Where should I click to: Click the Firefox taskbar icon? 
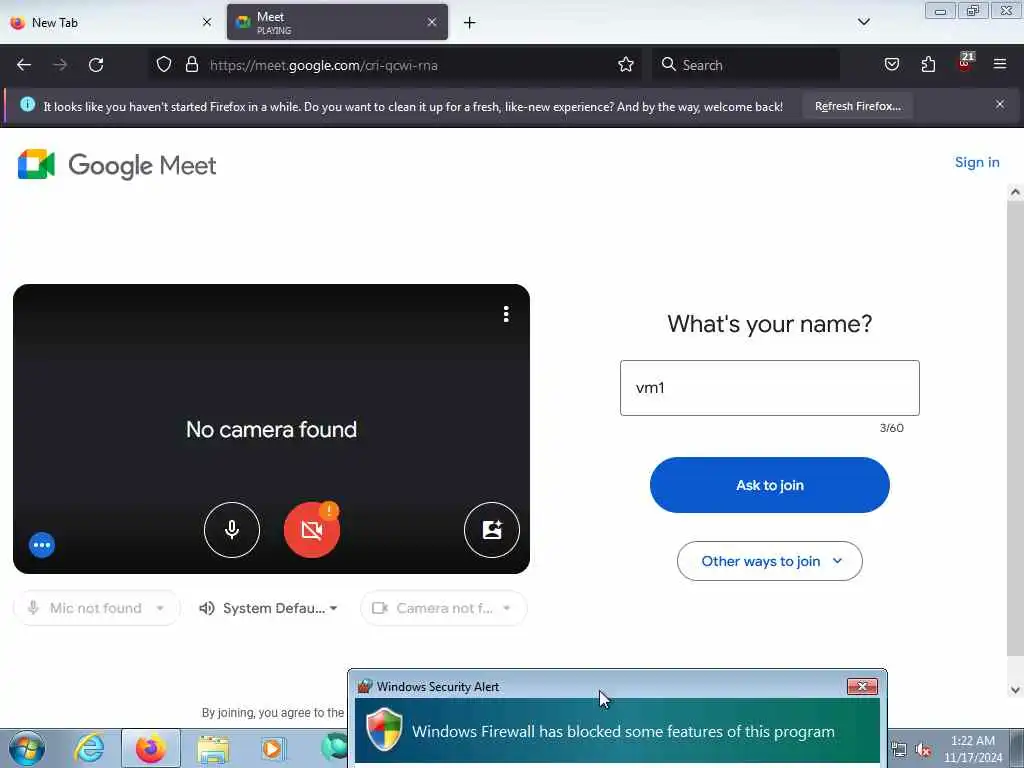click(150, 748)
